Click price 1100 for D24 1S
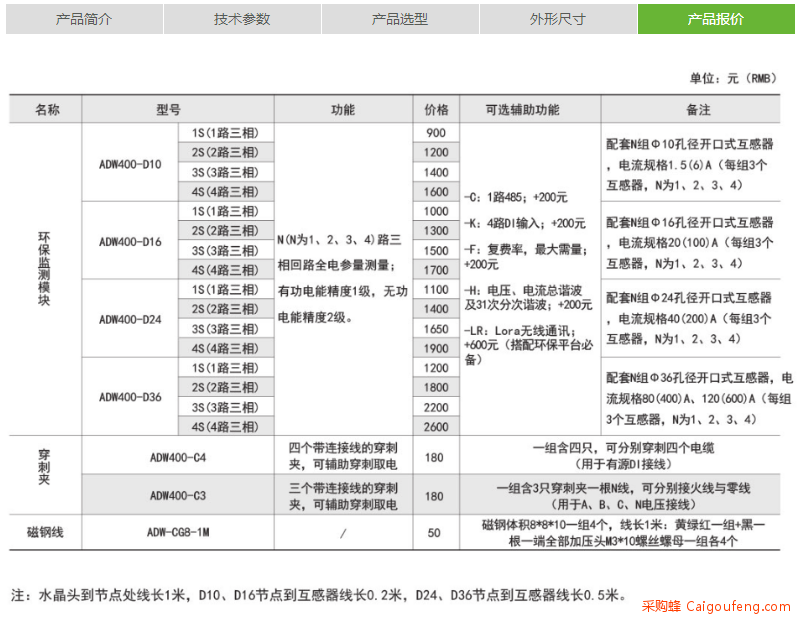Image resolution: width=799 pixels, height=632 pixels. coord(436,289)
